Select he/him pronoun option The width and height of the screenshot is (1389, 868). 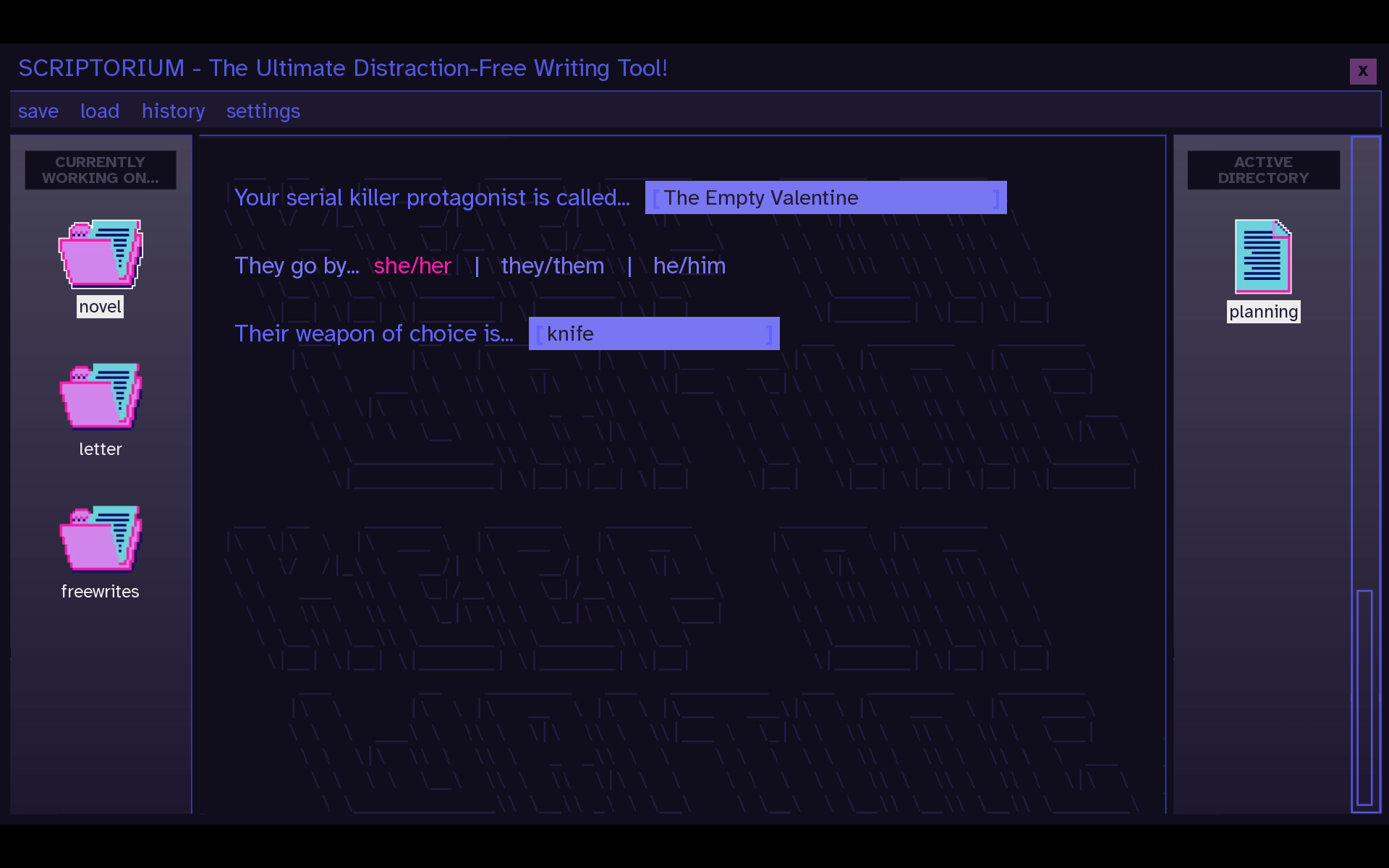(689, 265)
